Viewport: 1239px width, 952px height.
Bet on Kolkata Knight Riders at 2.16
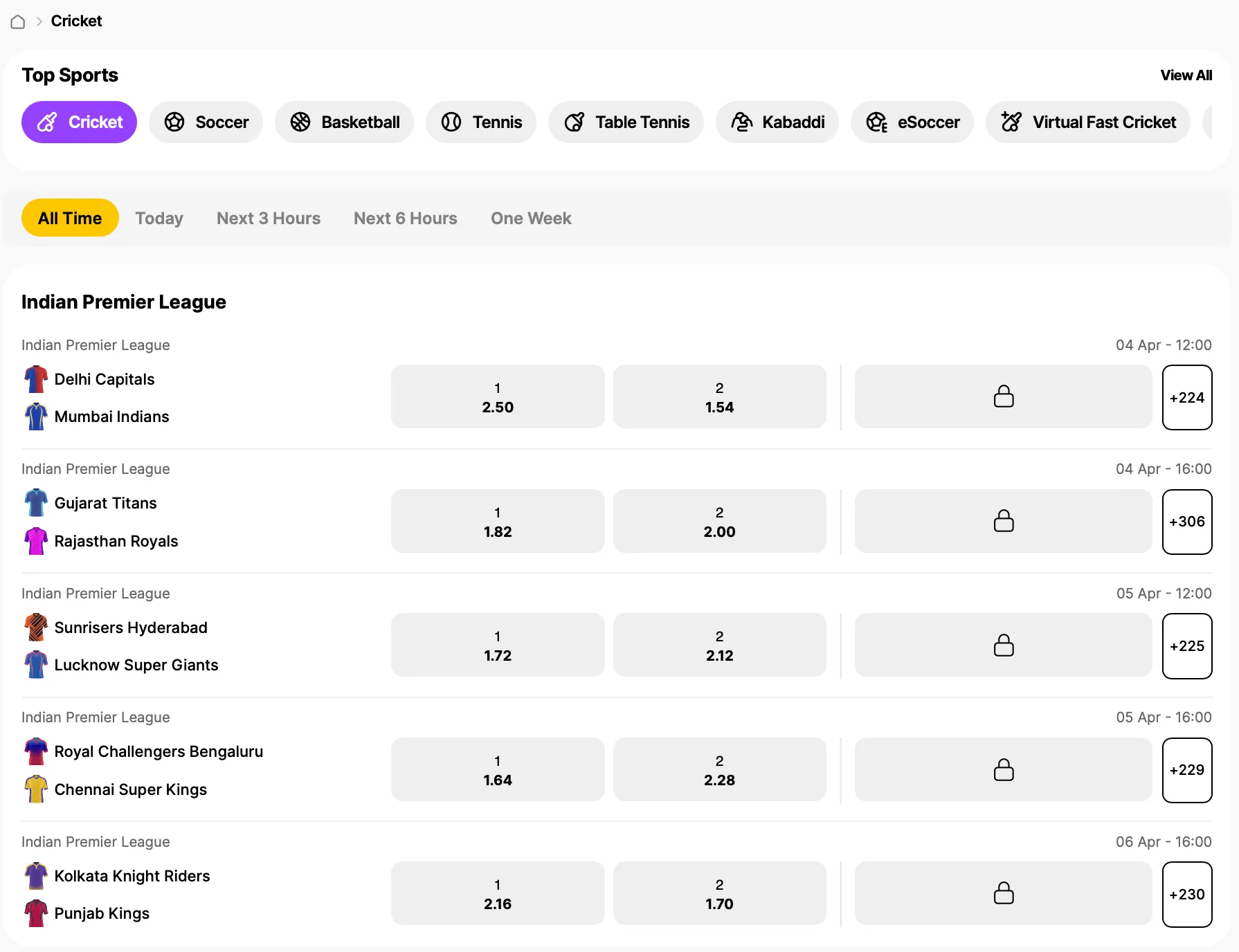click(x=498, y=894)
